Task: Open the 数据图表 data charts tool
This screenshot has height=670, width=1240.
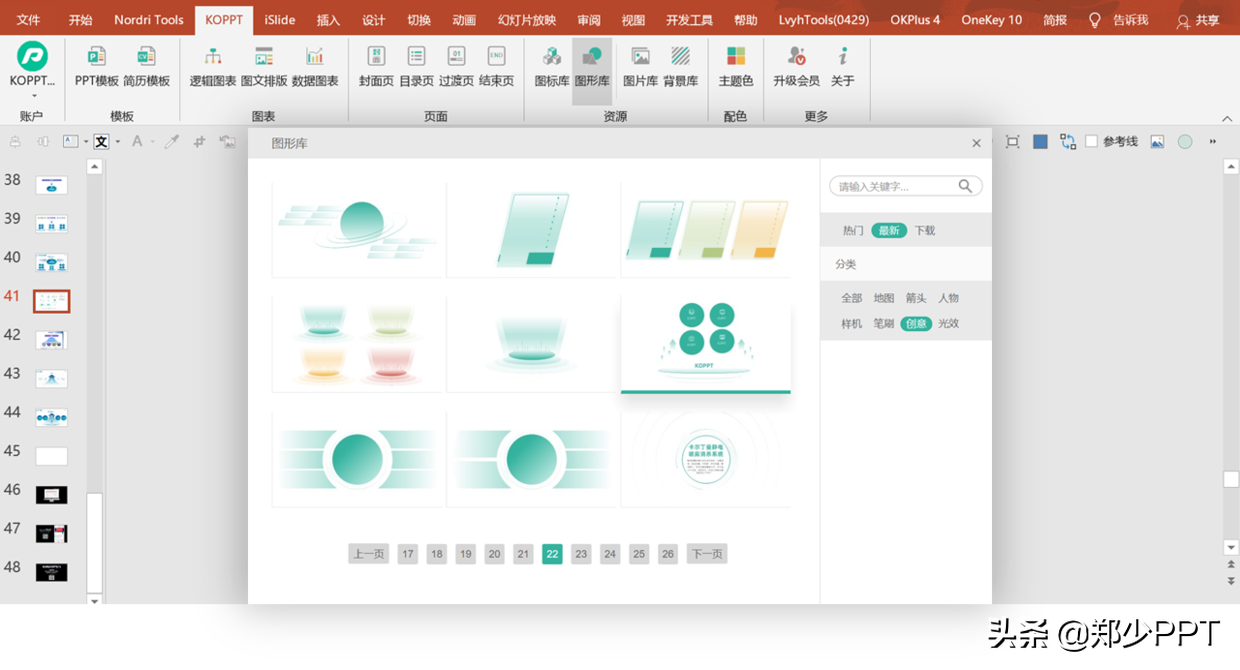Action: coord(316,70)
